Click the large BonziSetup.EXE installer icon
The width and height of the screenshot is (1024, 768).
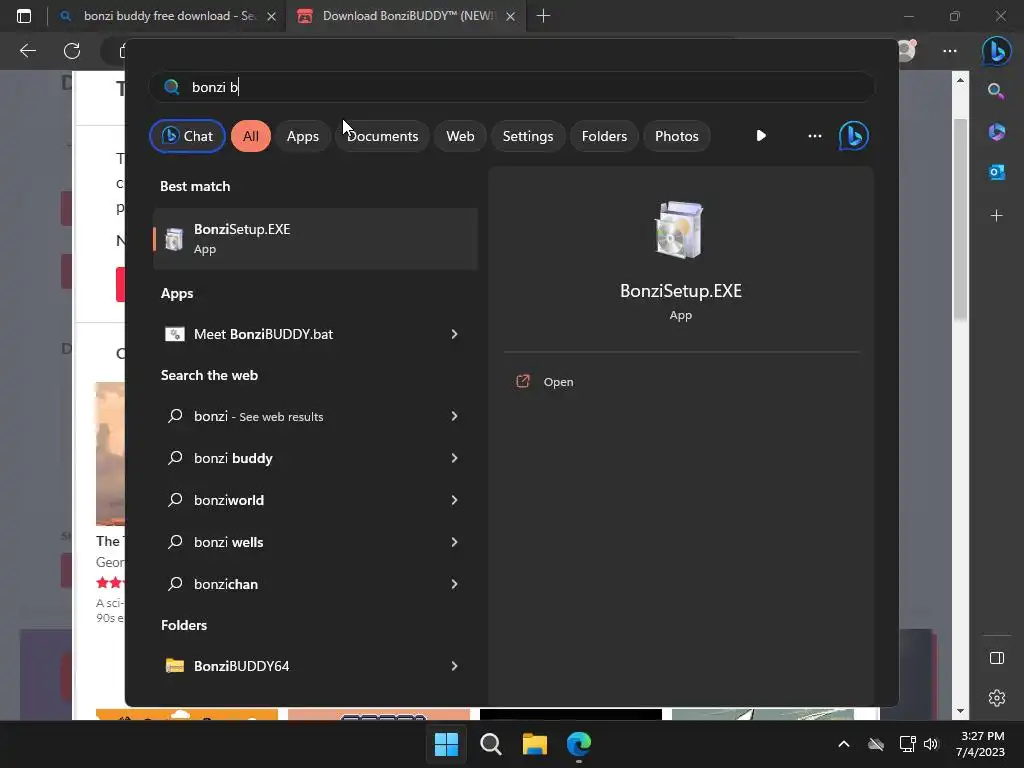point(680,230)
